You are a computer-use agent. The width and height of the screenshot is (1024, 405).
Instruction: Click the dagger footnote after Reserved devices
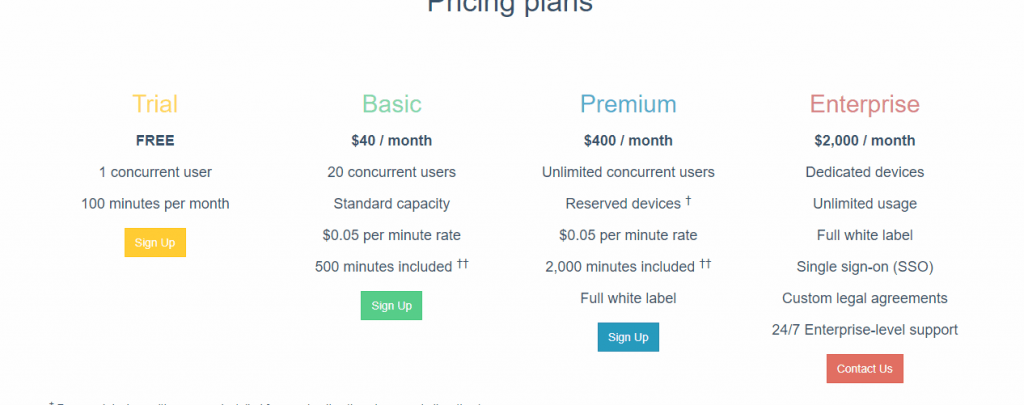tap(688, 201)
